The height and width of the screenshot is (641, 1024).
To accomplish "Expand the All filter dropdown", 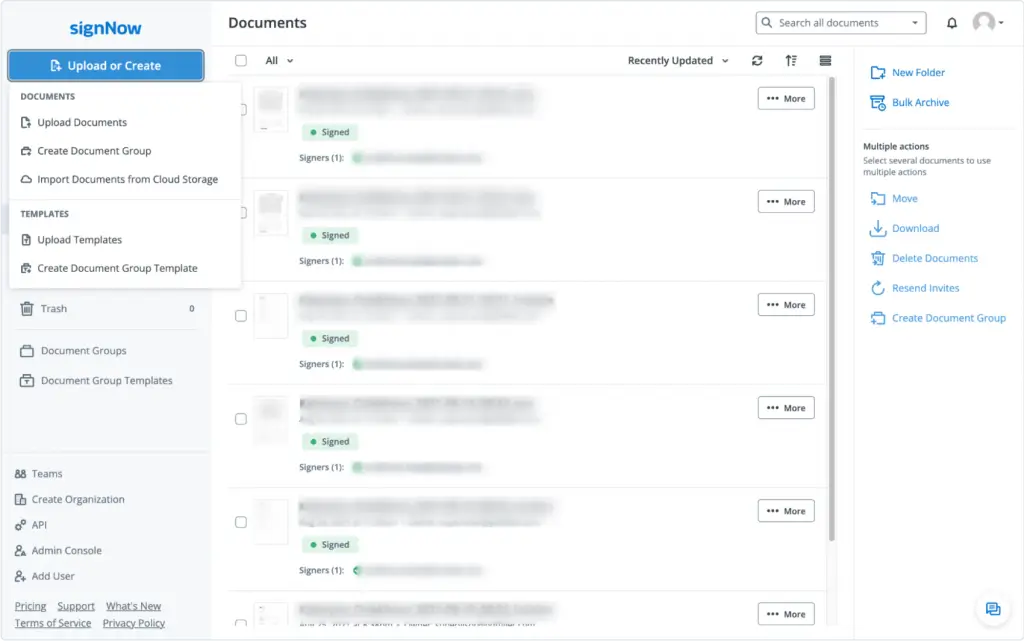I will 280,61.
